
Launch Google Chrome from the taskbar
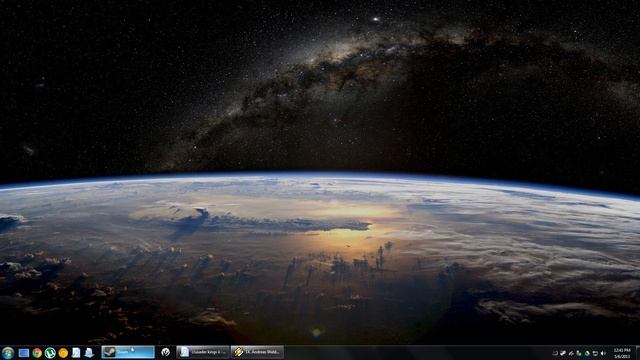click(x=37, y=353)
